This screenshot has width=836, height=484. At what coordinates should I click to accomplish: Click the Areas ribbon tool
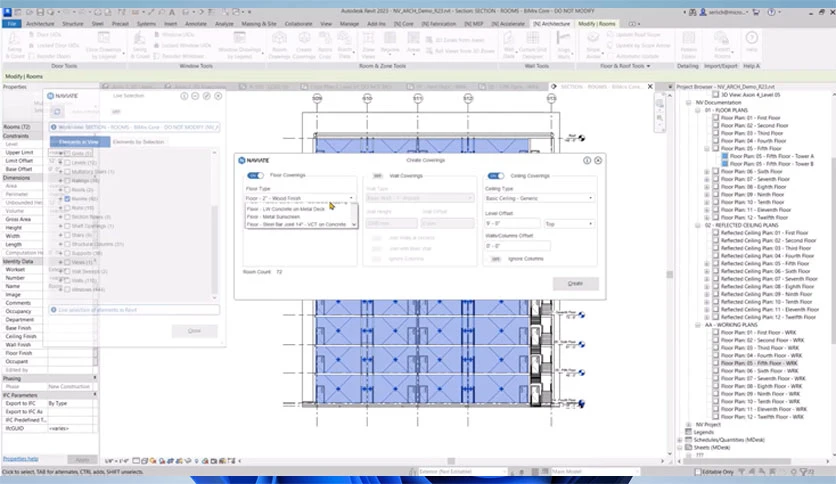click(x=413, y=42)
